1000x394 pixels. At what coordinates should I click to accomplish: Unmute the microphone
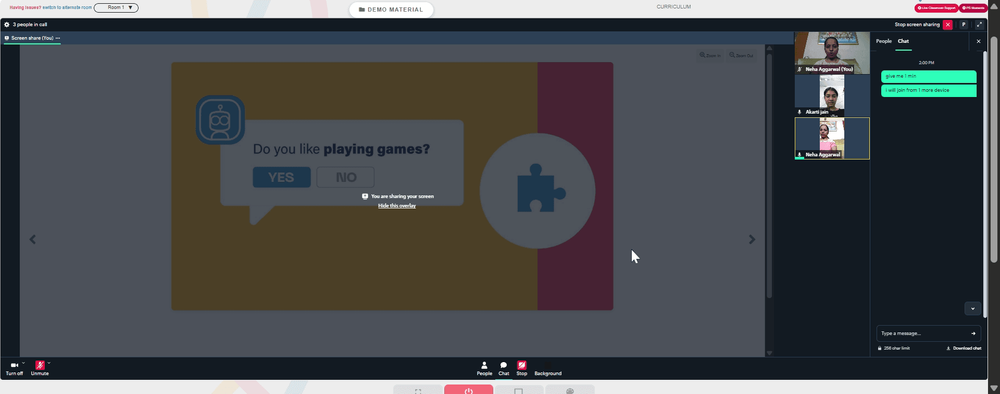(40, 365)
